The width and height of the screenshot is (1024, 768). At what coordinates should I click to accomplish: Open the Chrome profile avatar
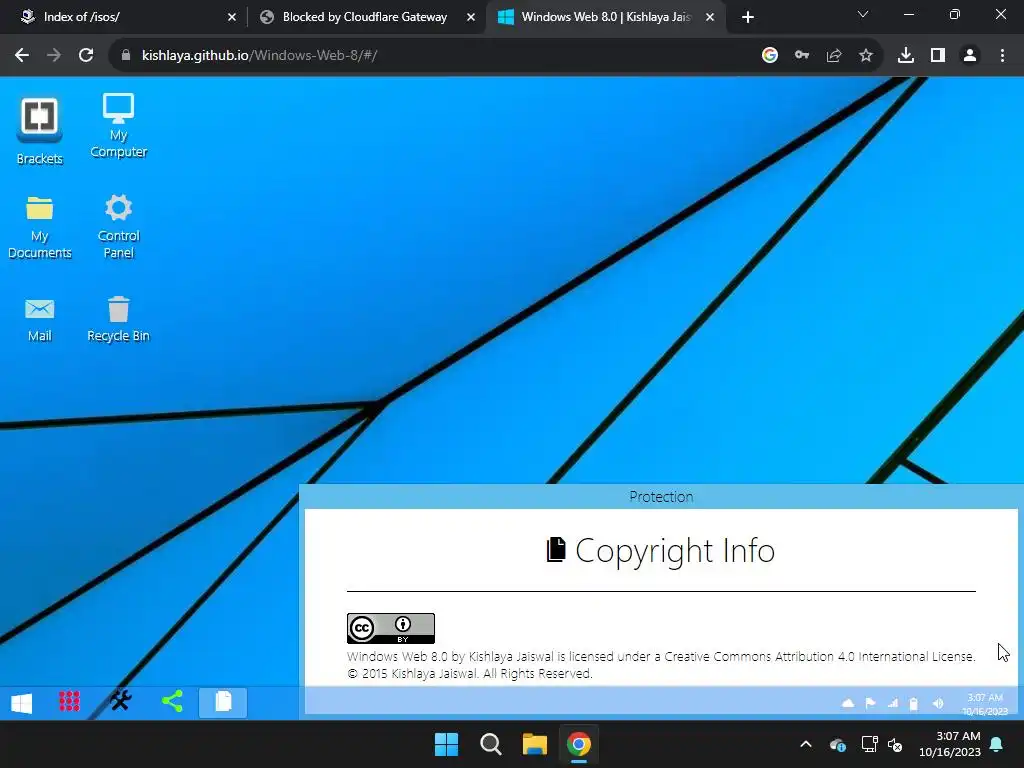[970, 56]
